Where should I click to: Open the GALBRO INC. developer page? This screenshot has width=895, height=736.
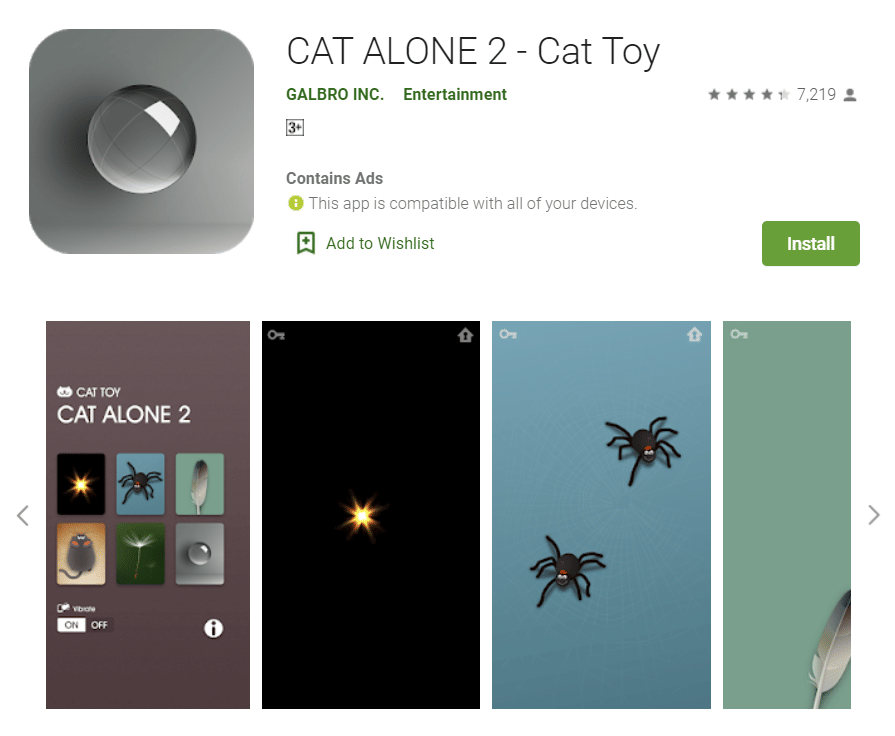point(335,94)
